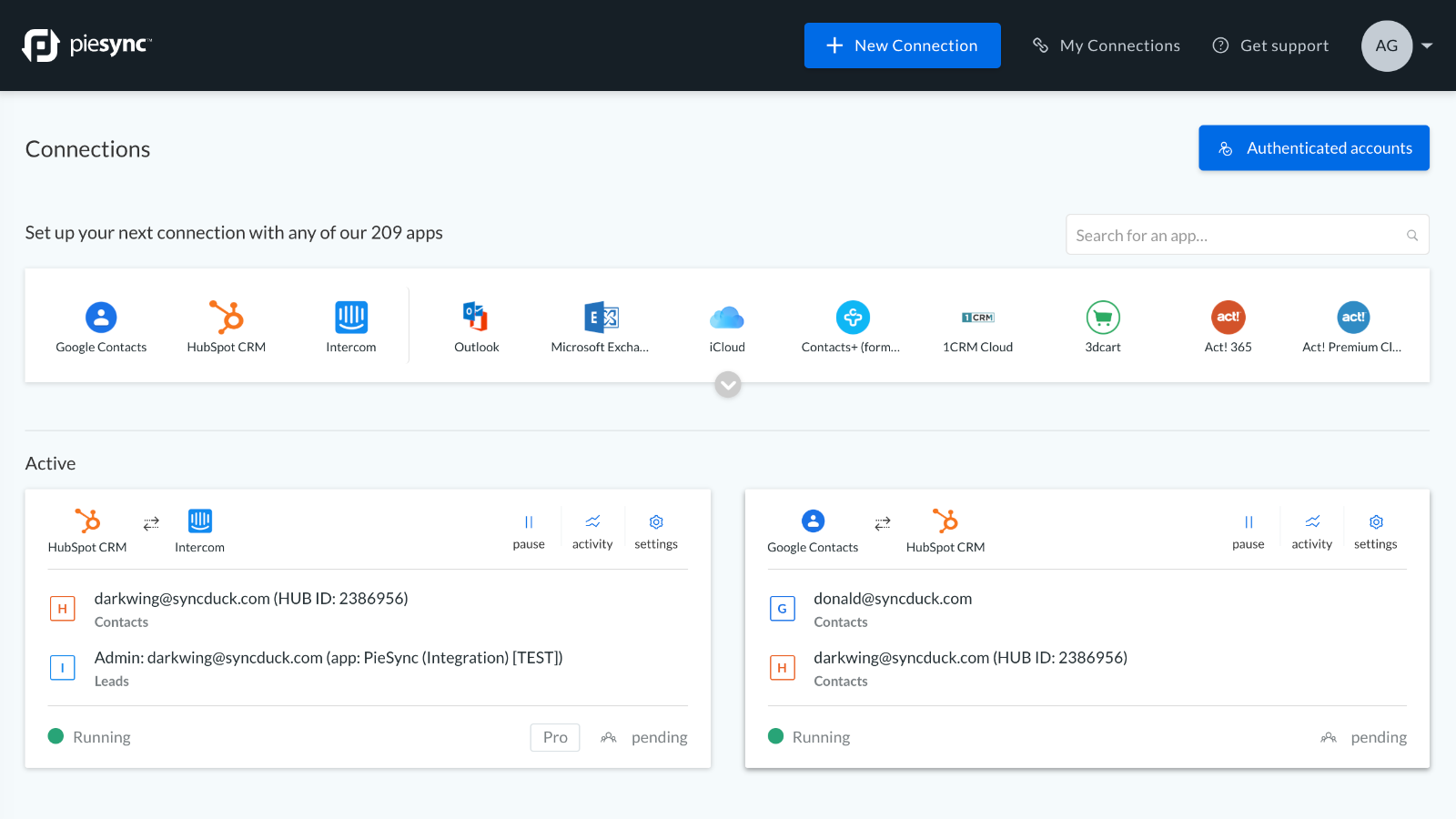Pick the iCloud app icon

(727, 318)
